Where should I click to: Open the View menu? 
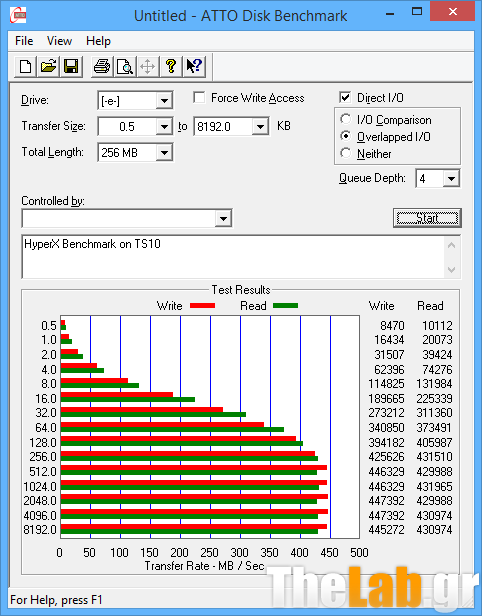[x=59, y=41]
